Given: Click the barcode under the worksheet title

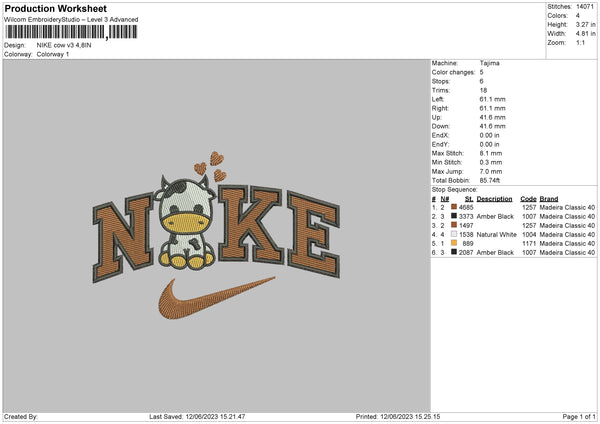Looking at the screenshot, I should pyautogui.click(x=71, y=32).
